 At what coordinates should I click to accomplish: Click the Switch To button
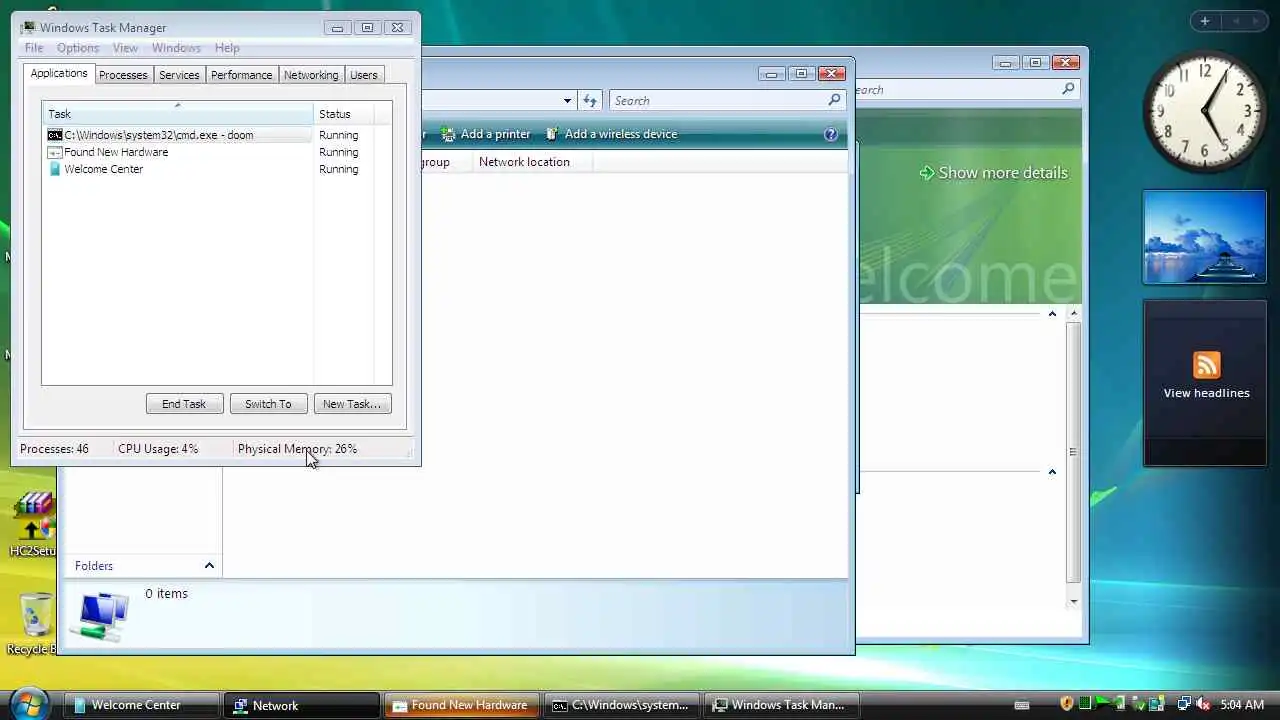point(268,404)
